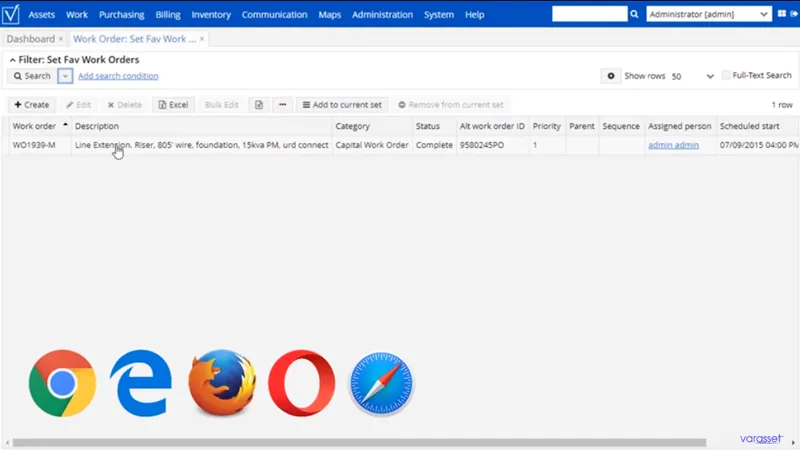Viewport: 800px width, 450px height.
Task: Click the Edit button
Action: coord(79,105)
